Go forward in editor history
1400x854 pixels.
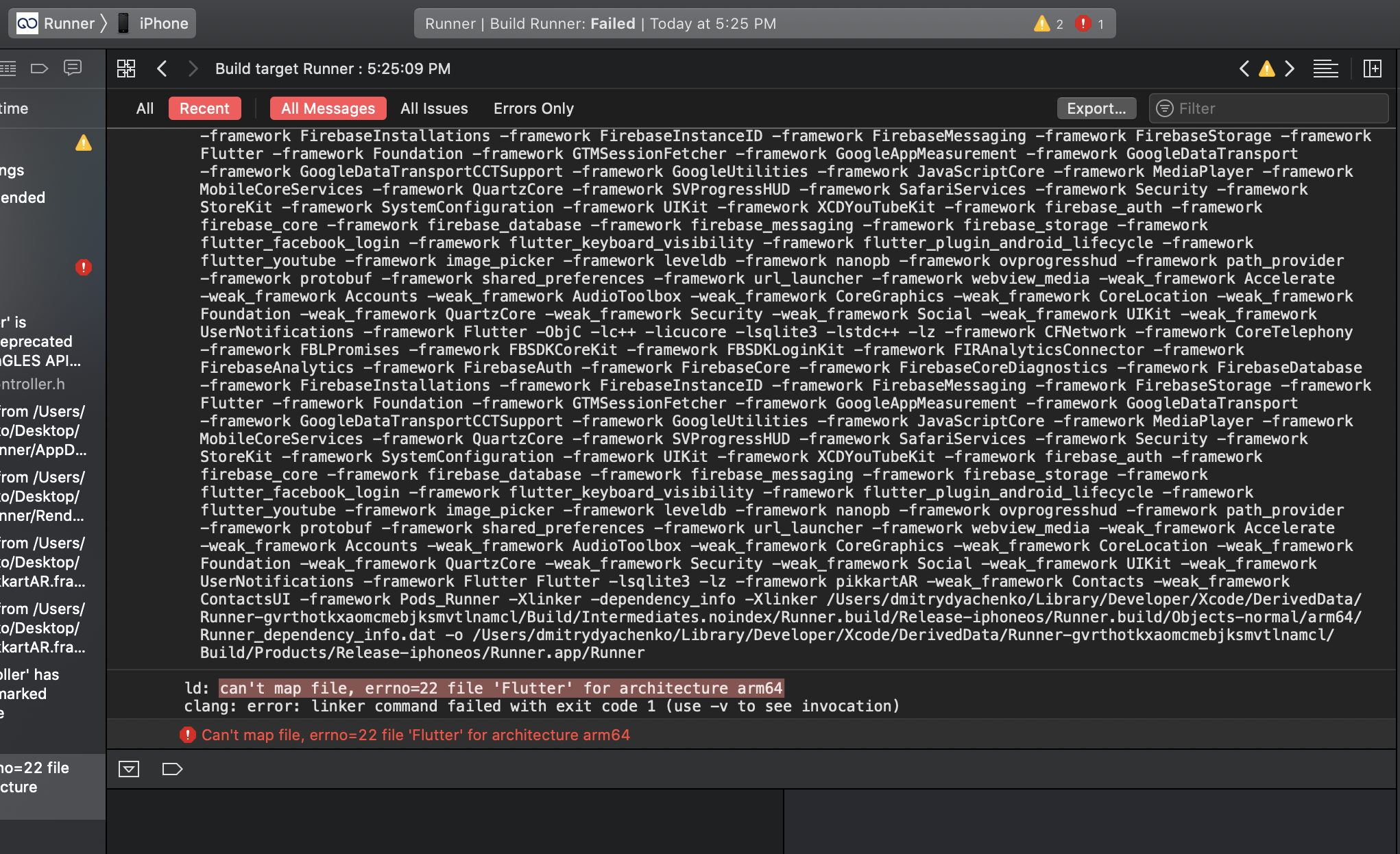point(193,69)
